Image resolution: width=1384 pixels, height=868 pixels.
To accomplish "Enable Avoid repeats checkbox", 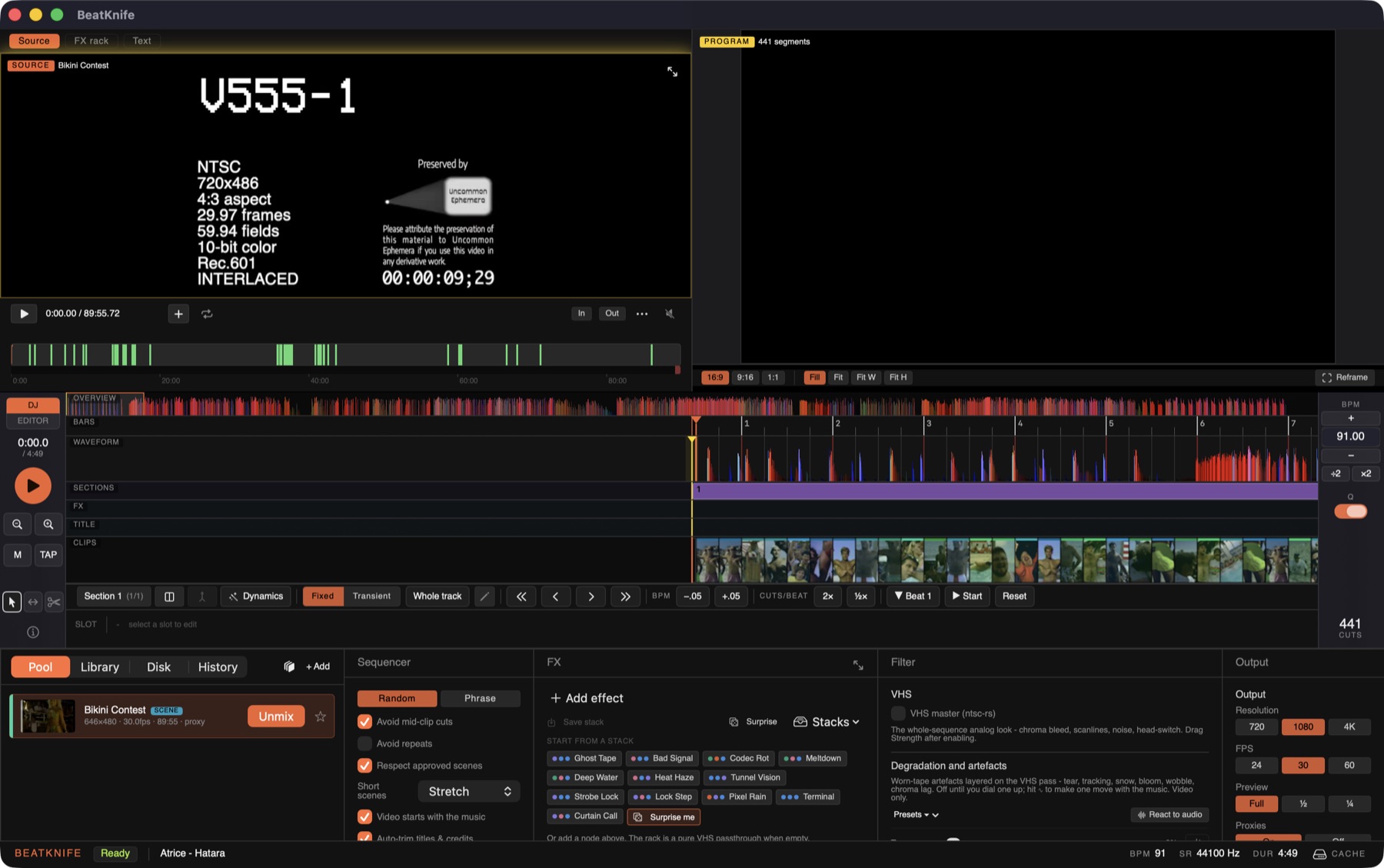I will tap(364, 743).
